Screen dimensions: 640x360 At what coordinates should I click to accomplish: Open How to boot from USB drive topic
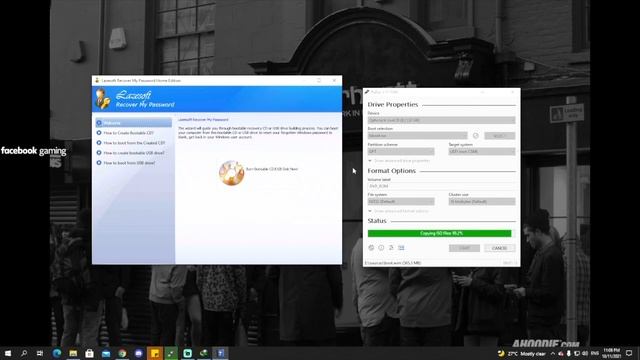click(126, 163)
